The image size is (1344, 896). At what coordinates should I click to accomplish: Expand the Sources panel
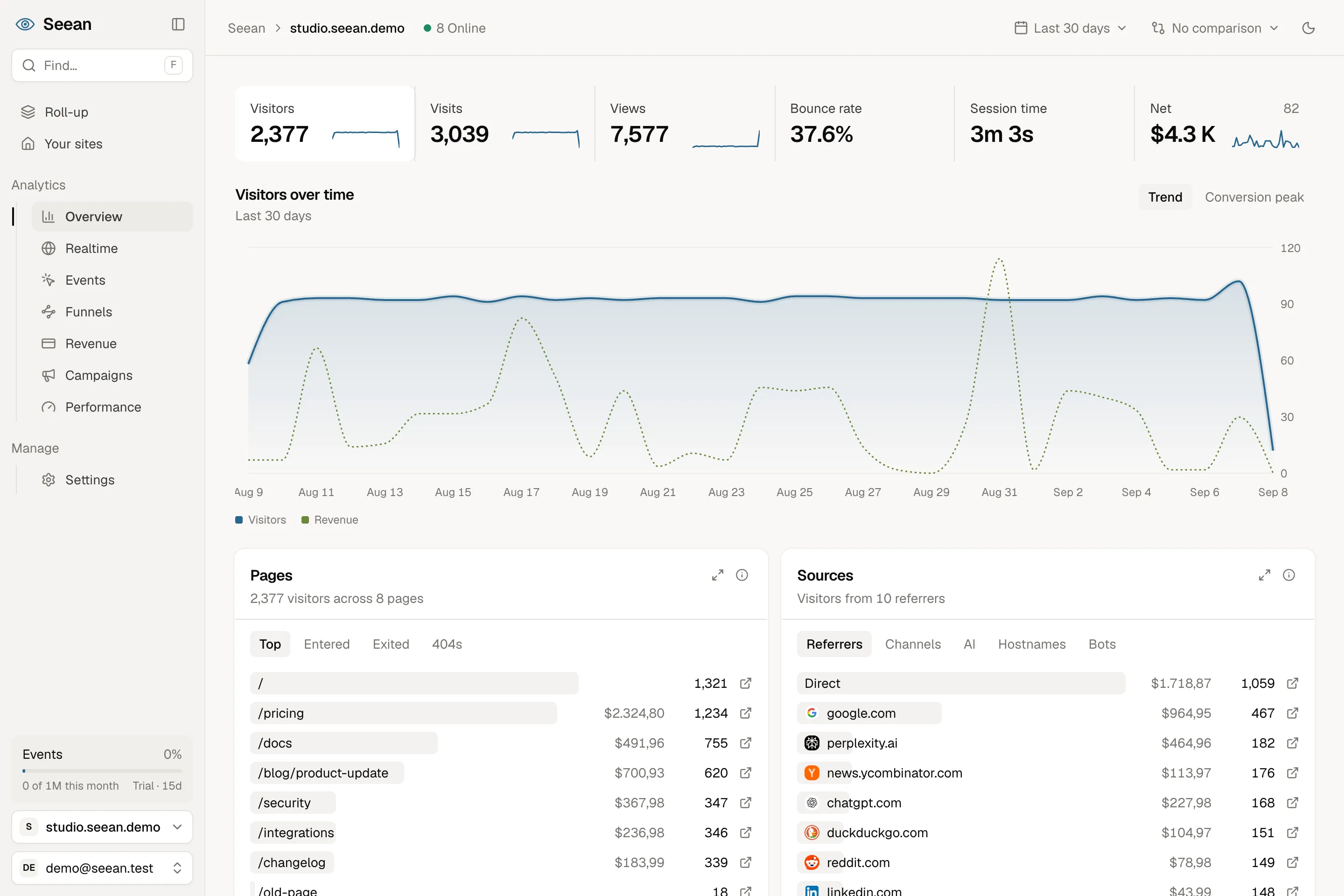[x=1265, y=575]
